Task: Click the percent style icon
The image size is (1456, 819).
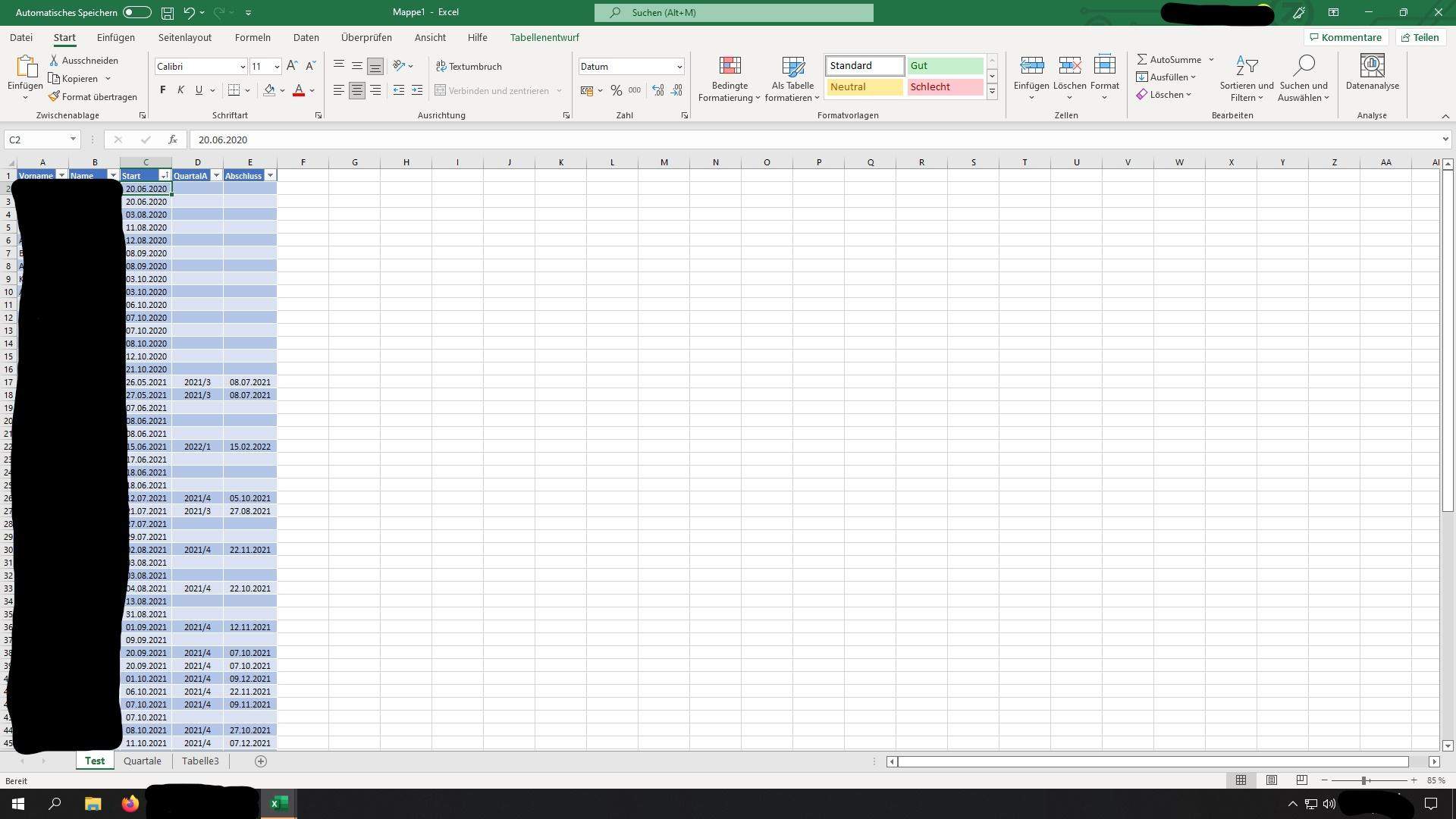Action: pos(617,90)
